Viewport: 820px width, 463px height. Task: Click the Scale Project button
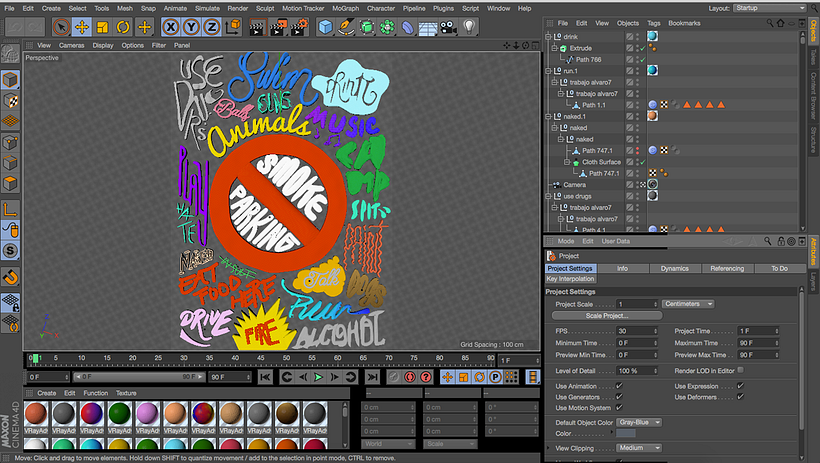coord(607,315)
